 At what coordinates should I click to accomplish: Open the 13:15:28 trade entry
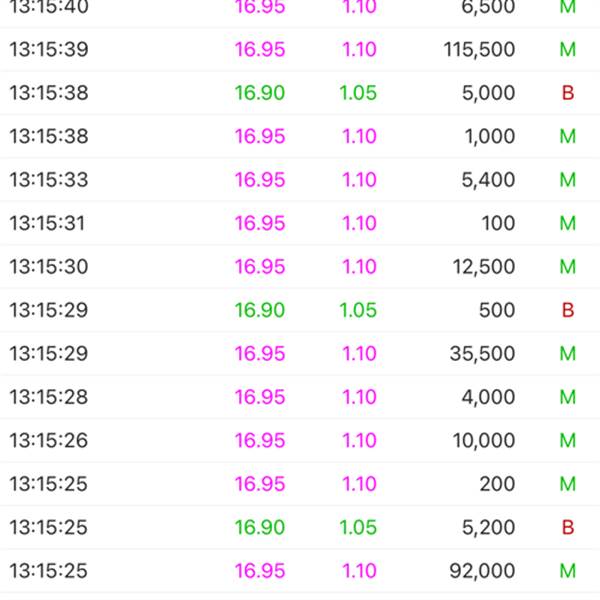pos(300,397)
